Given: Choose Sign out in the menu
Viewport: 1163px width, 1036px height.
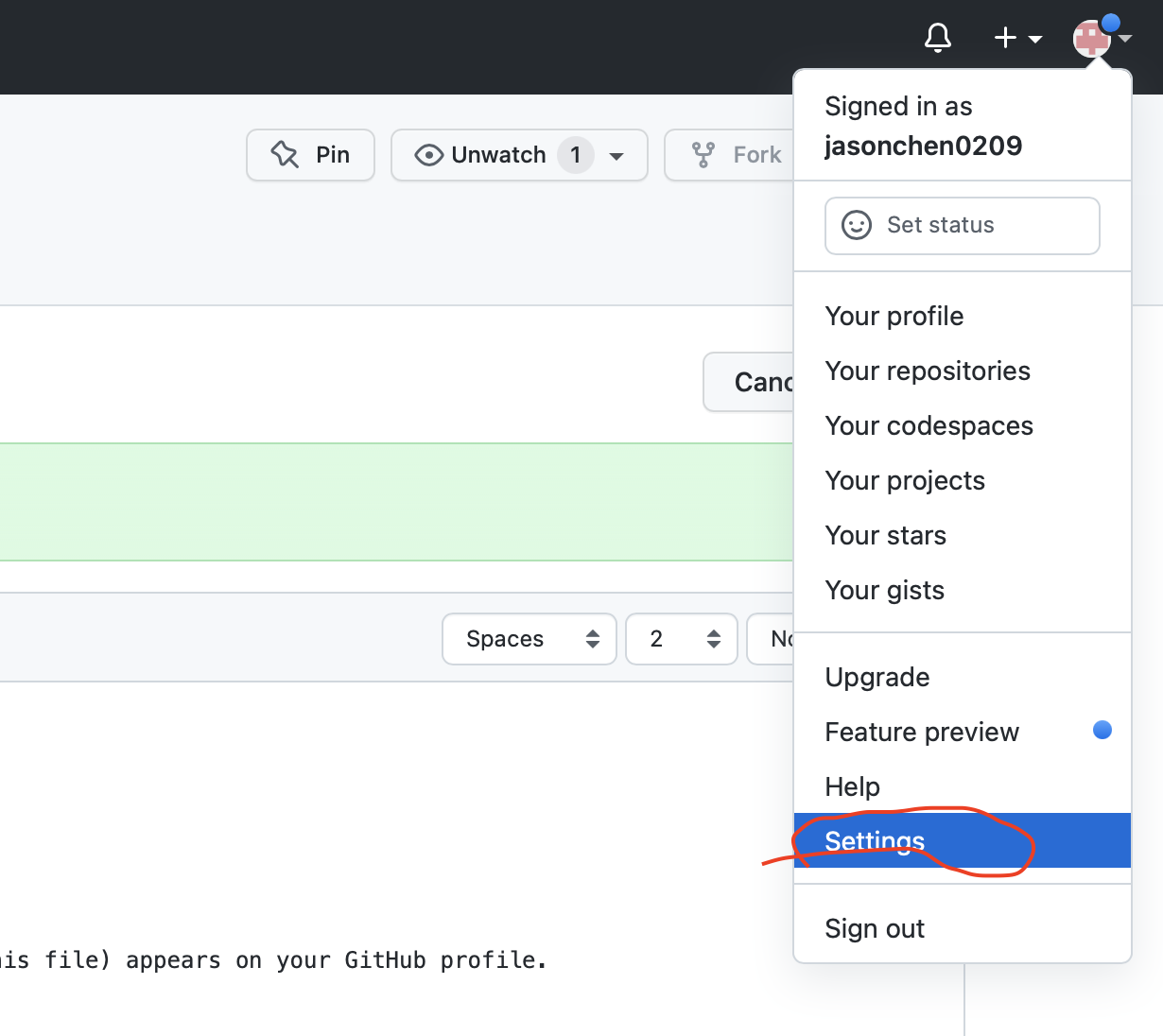Looking at the screenshot, I should (x=875, y=928).
